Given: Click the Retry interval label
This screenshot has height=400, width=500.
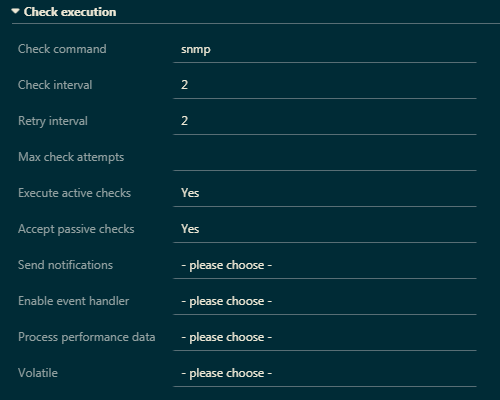Looking at the screenshot, I should [x=53, y=121].
